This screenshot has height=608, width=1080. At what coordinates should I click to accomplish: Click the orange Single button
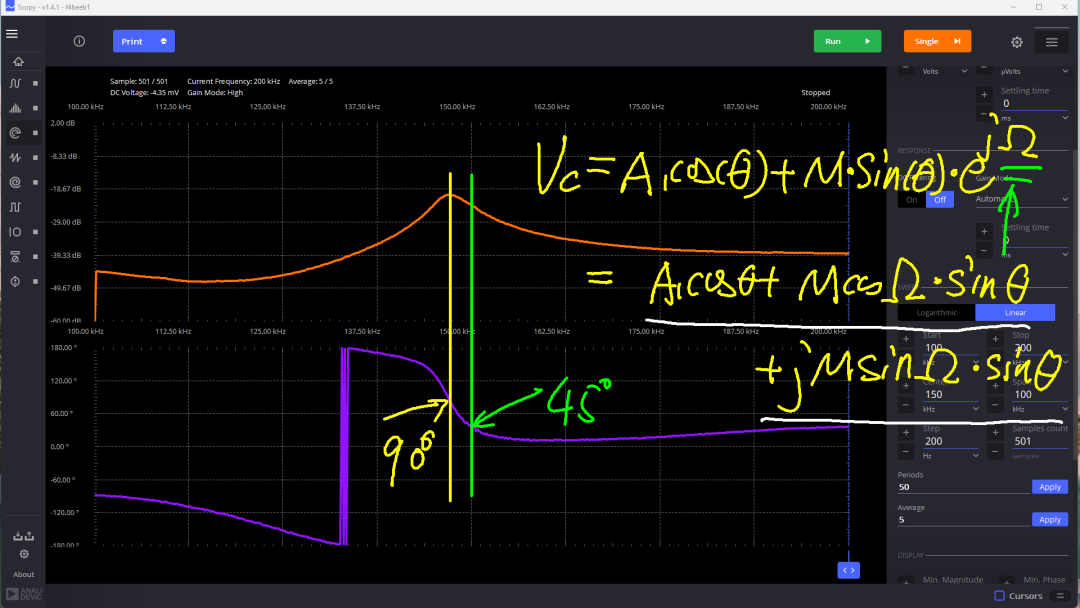pos(937,41)
